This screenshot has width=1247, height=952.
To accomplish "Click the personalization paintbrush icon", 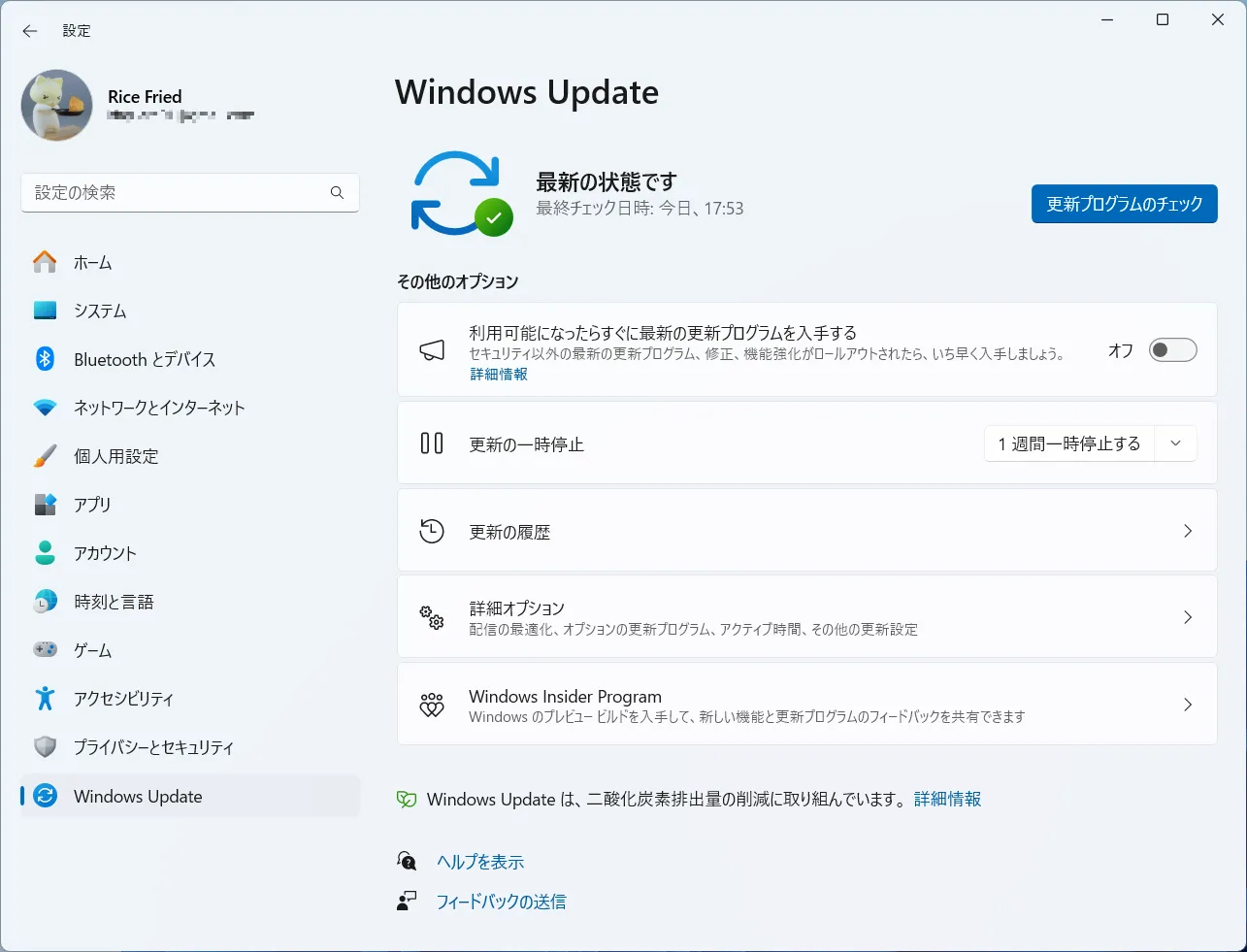I will (x=45, y=456).
